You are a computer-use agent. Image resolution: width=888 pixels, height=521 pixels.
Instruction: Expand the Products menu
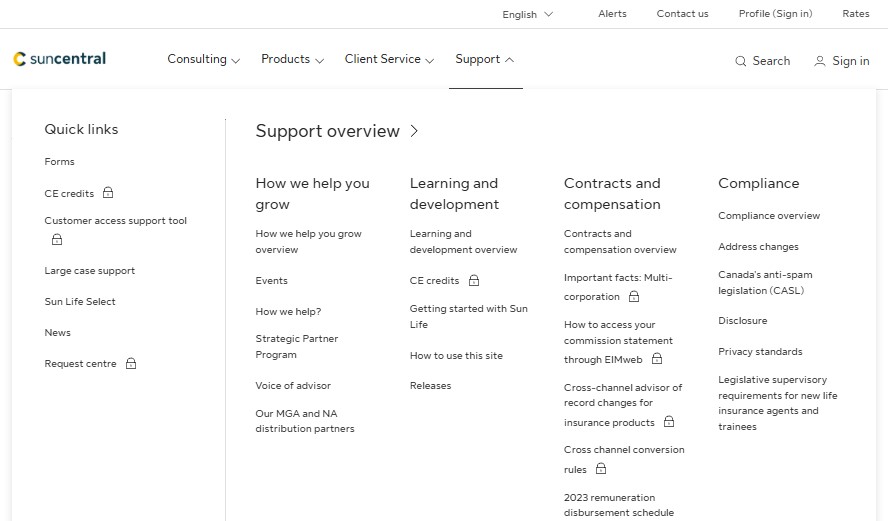(x=292, y=59)
